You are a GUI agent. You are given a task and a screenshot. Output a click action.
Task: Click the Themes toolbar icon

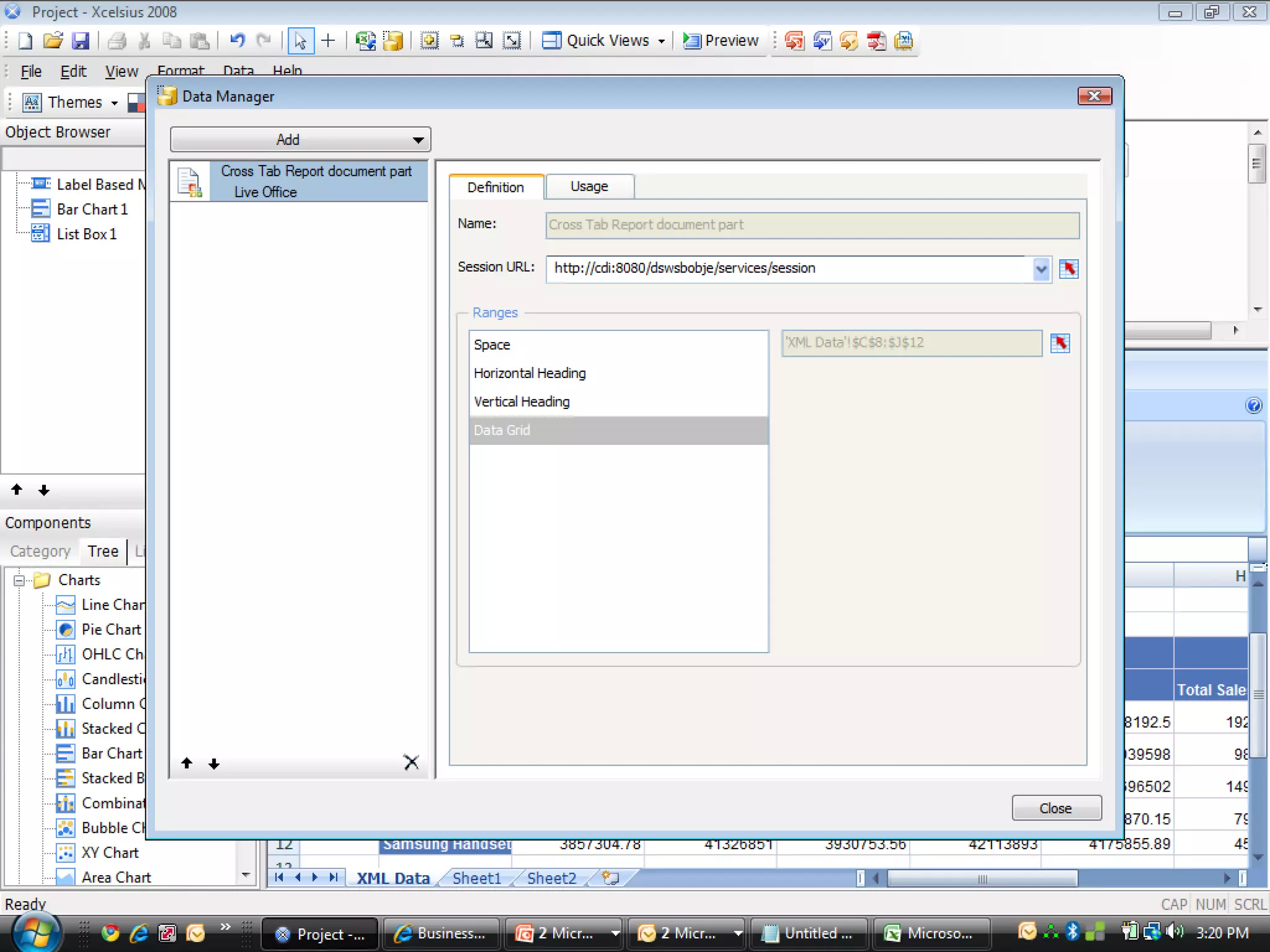point(32,102)
